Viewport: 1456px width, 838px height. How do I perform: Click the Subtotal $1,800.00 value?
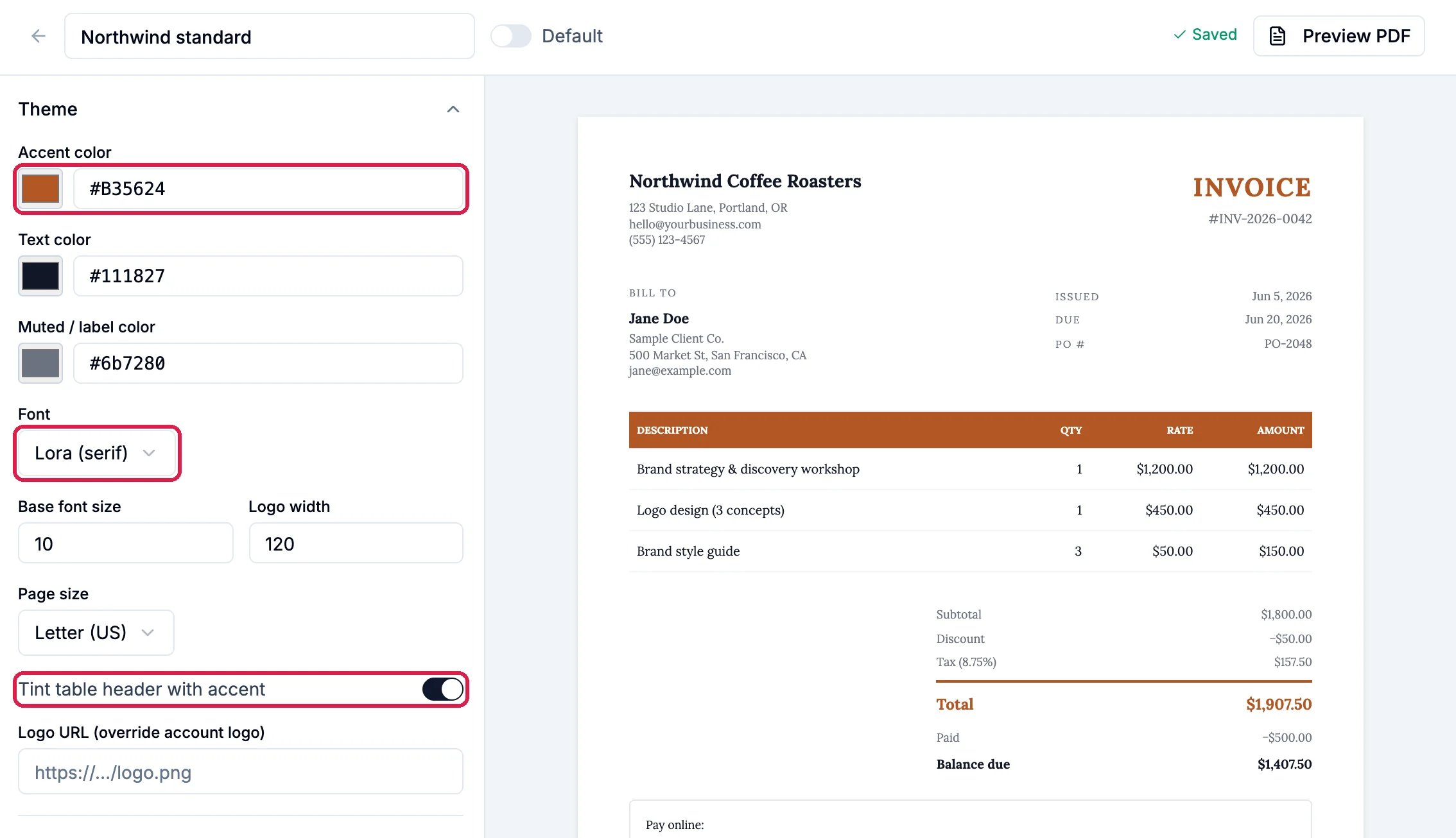1286,614
